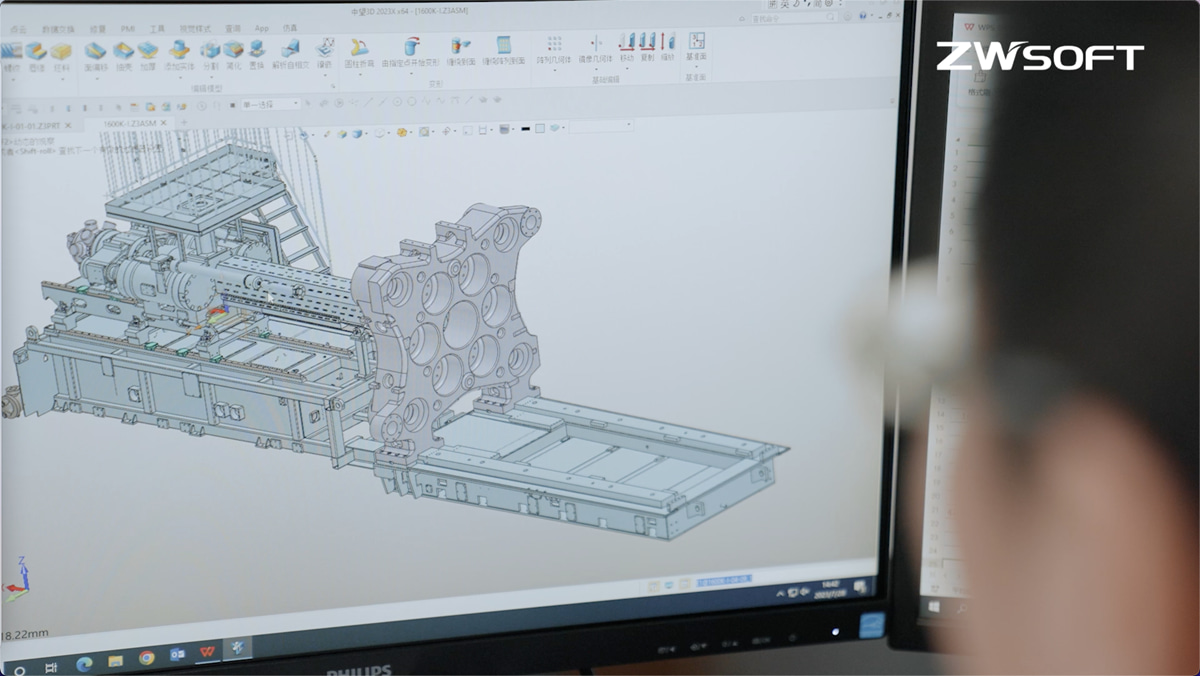
Task: Expand the 添加实体 dropdown arrow
Action: [179, 79]
